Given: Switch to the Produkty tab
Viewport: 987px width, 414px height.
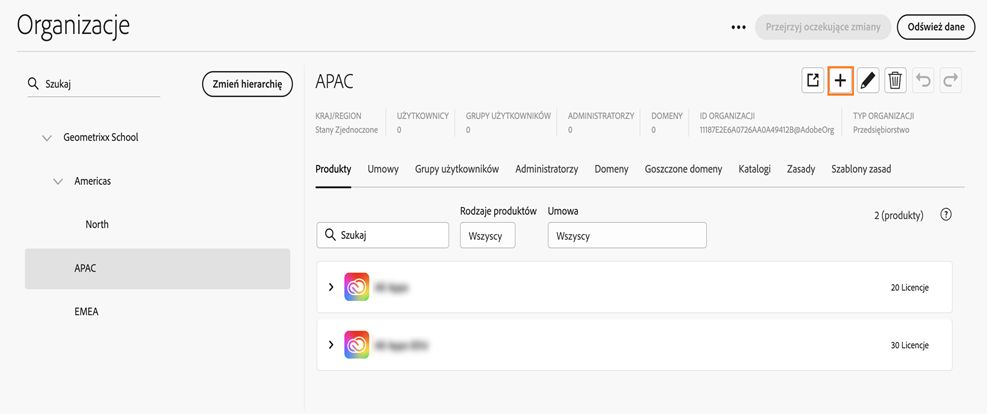Looking at the screenshot, I should click(x=333, y=169).
